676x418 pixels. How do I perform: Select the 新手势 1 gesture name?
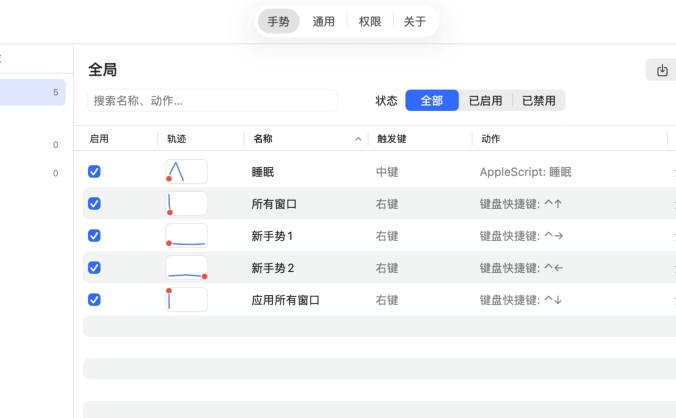coord(272,236)
